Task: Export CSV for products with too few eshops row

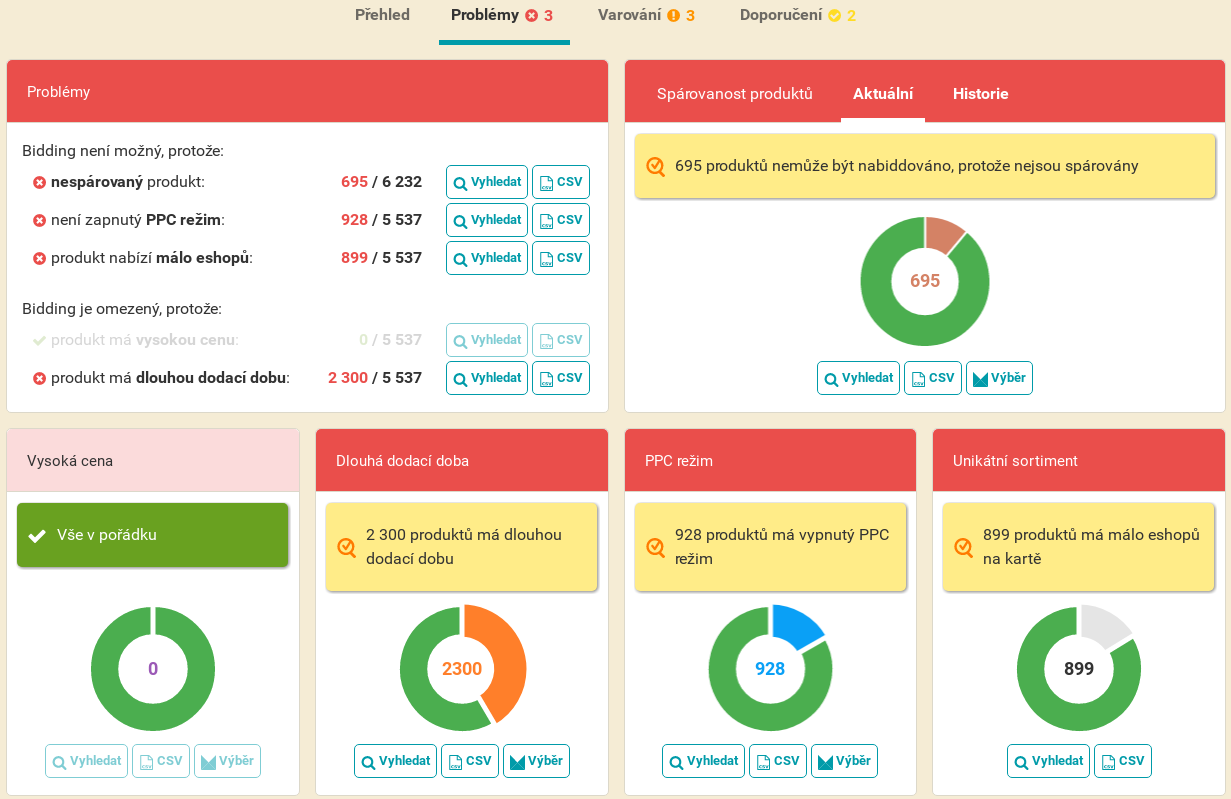Action: tap(560, 258)
